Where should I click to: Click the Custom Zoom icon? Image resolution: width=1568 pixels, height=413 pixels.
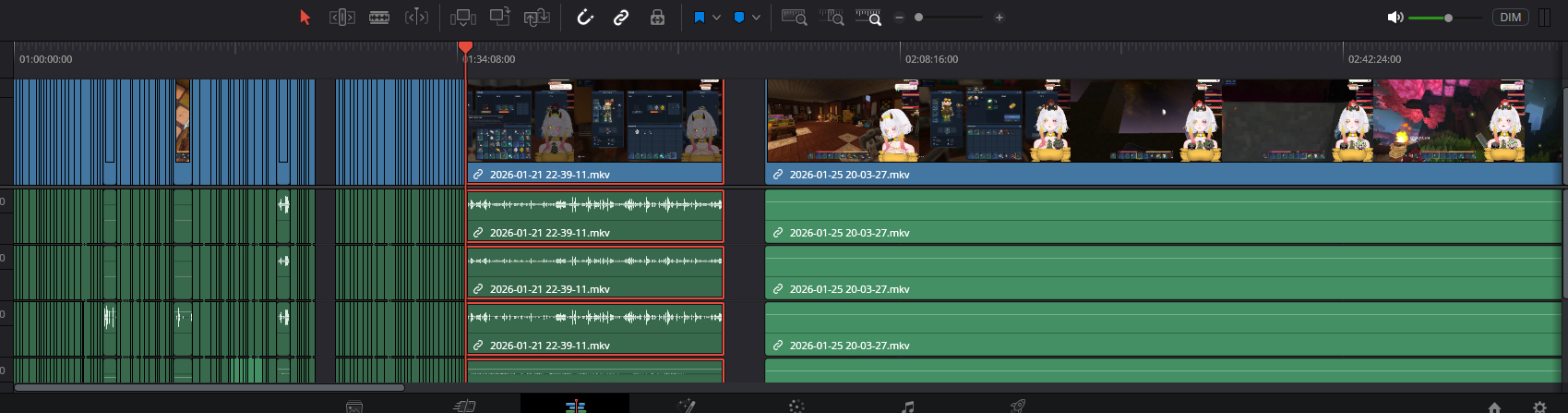tap(868, 18)
